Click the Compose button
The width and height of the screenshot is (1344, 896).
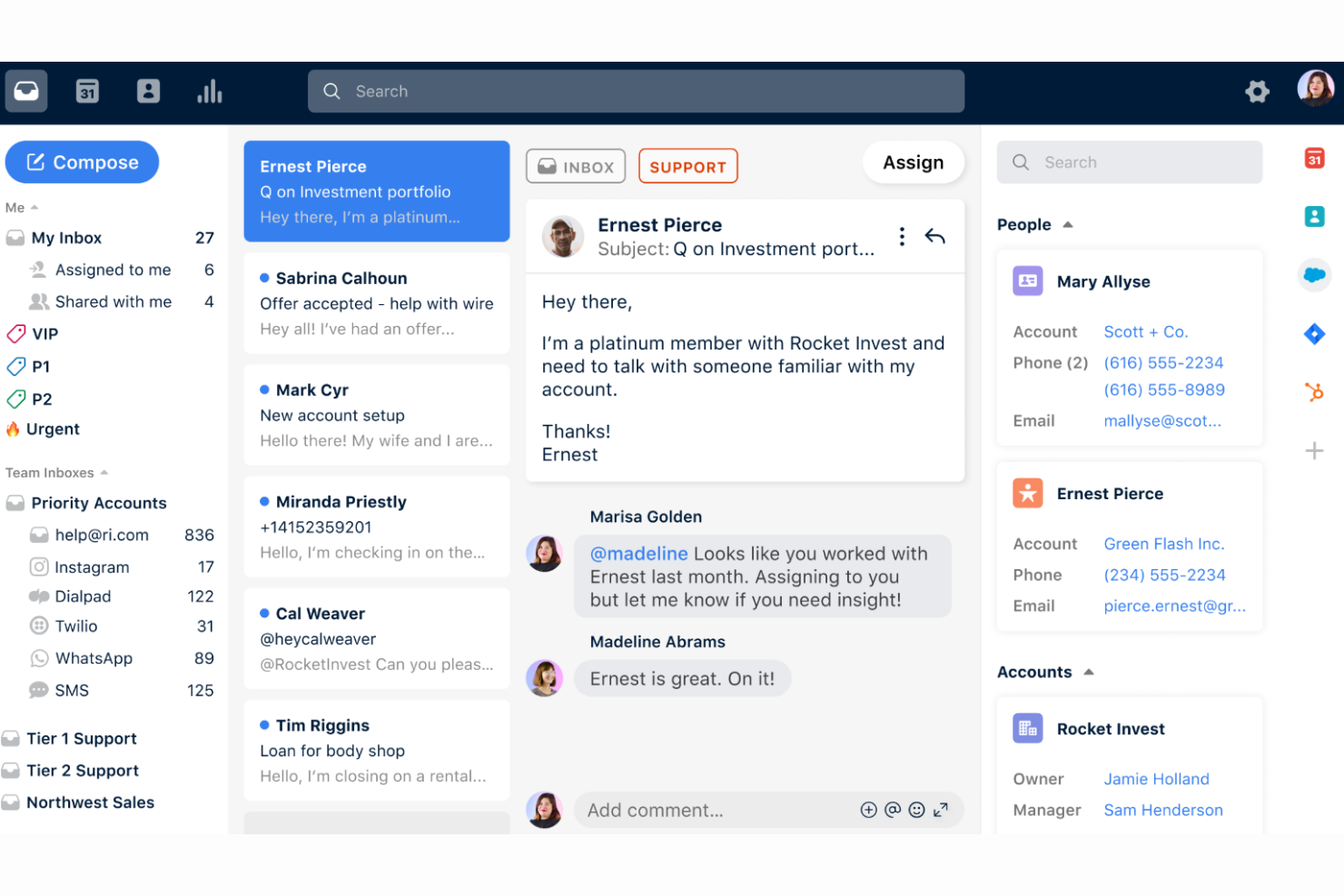click(82, 162)
